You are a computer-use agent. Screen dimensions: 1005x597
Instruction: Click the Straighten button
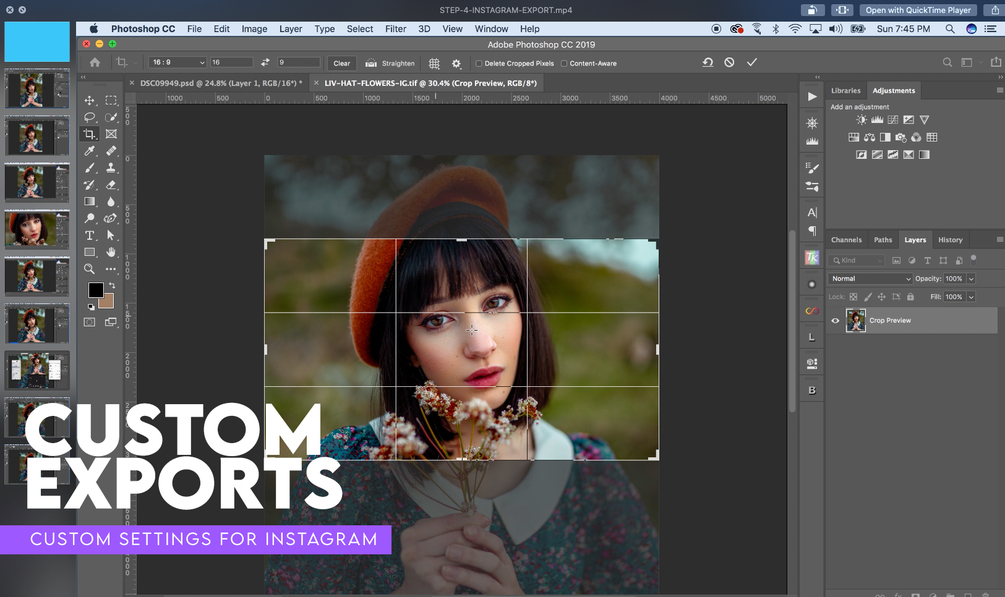click(390, 63)
